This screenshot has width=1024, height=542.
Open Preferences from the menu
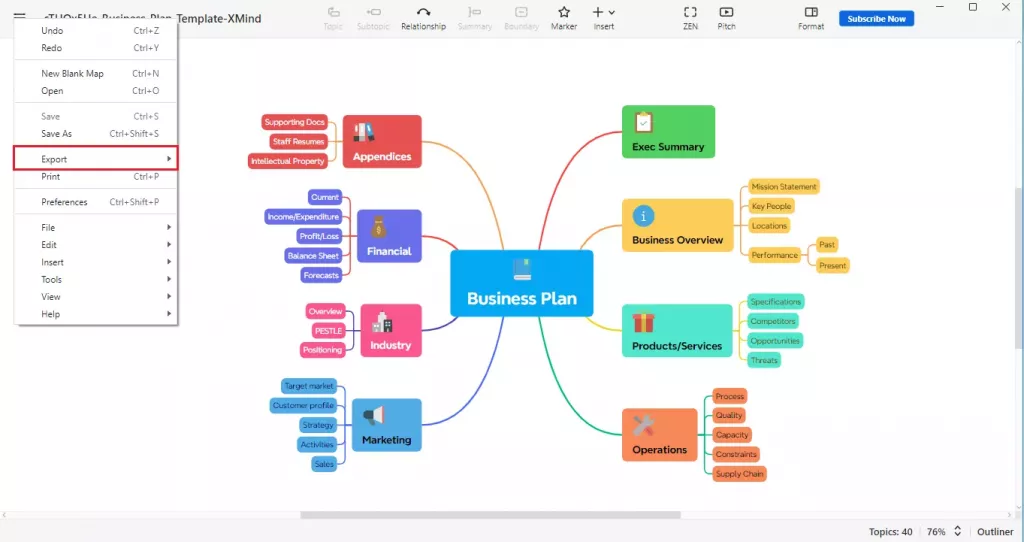[96, 202]
